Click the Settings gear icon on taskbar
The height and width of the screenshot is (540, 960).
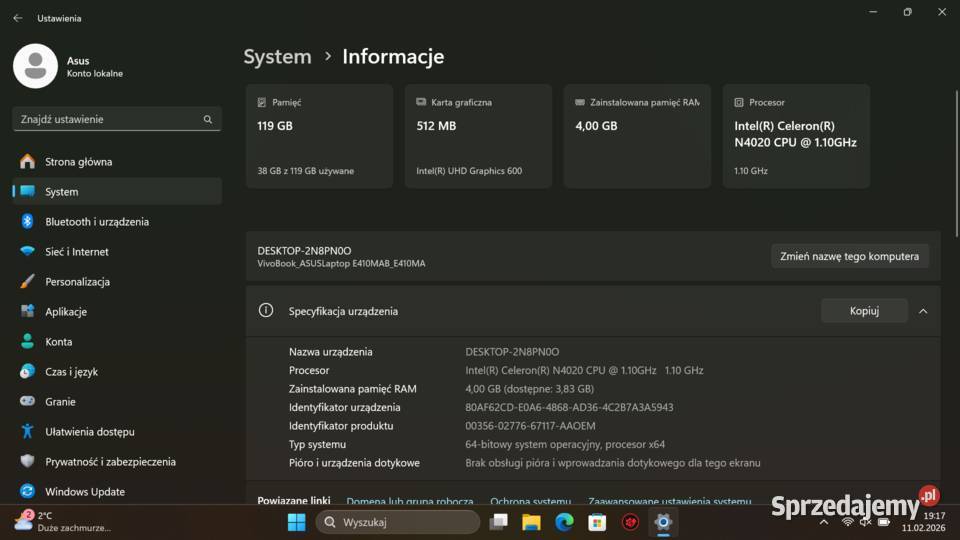663,522
